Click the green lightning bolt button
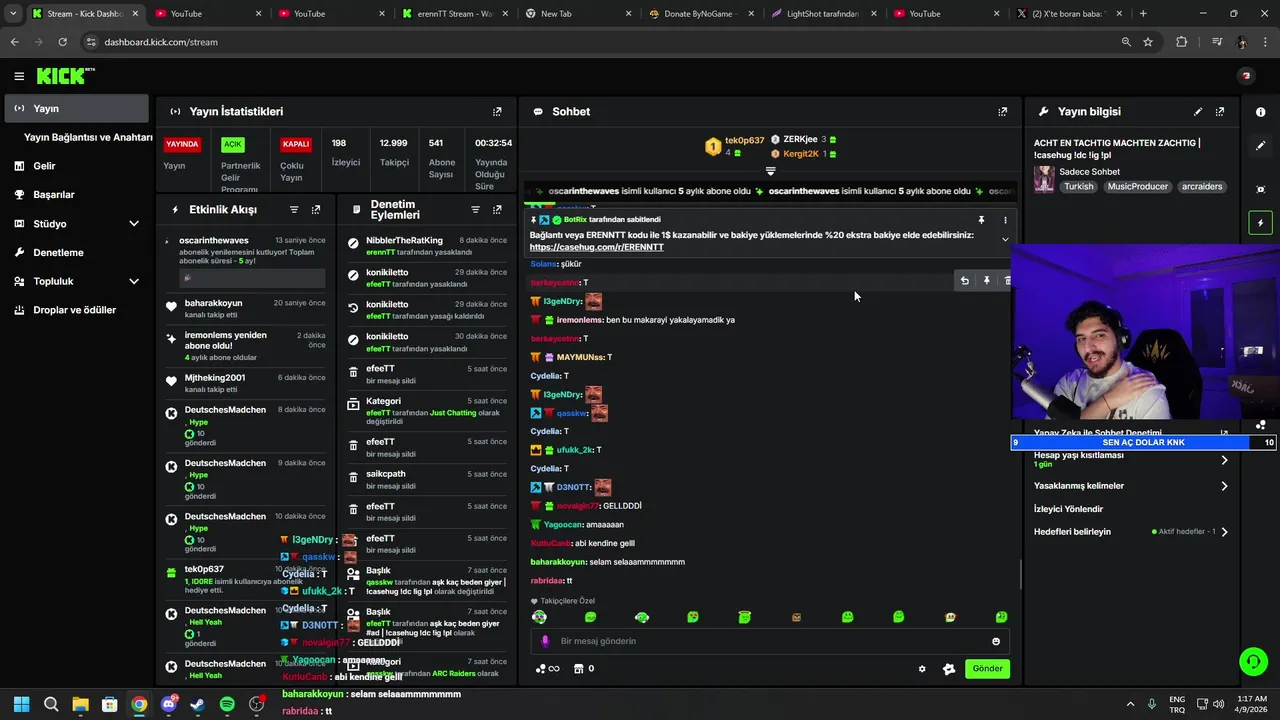1280x720 pixels. click(x=1260, y=223)
